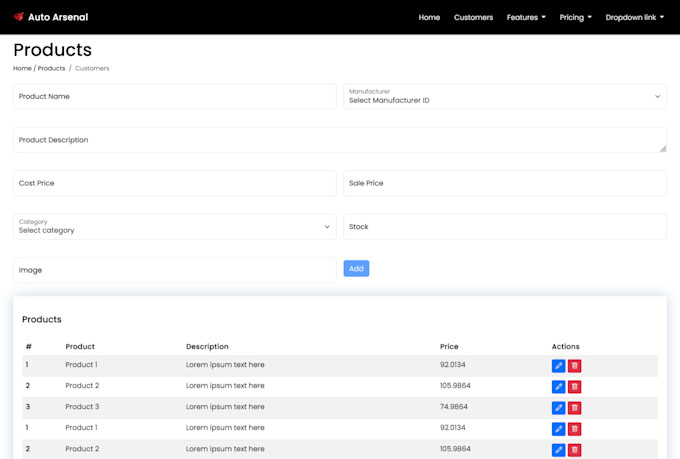680x459 pixels.
Task: Click the "#" column header
Action: click(x=29, y=346)
